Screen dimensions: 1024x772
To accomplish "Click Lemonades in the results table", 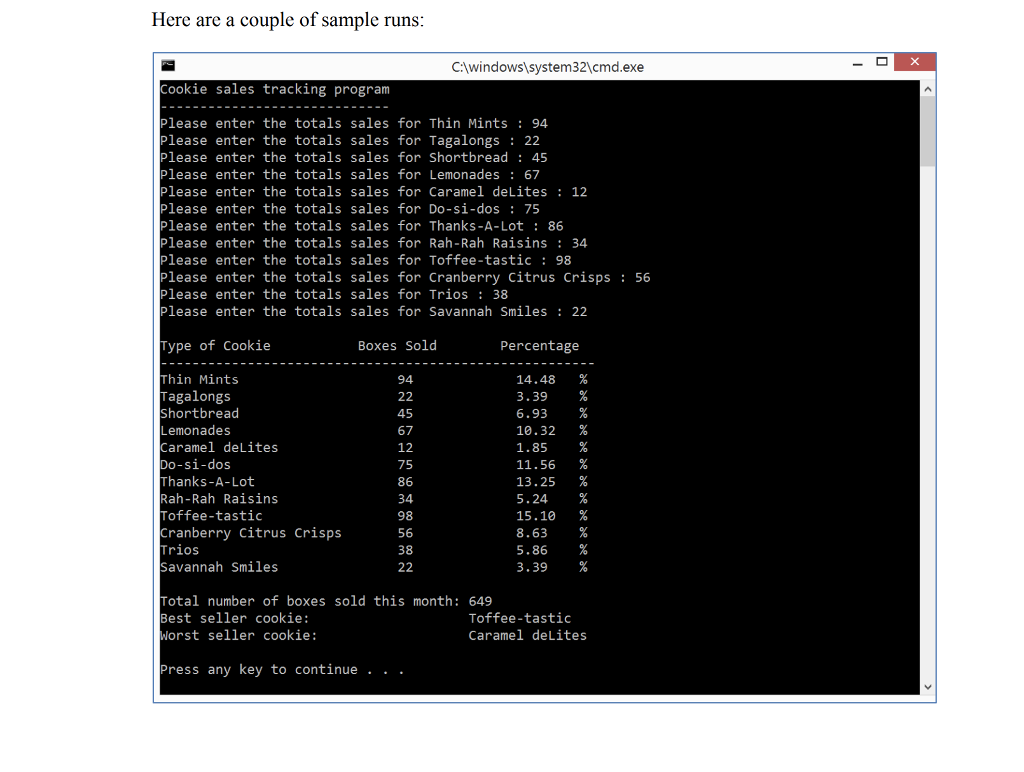I will tap(195, 430).
